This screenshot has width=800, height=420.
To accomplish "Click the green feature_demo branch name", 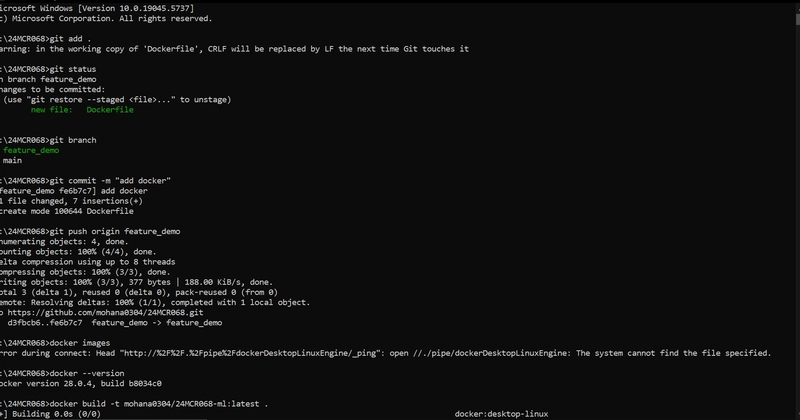I will 31,150.
